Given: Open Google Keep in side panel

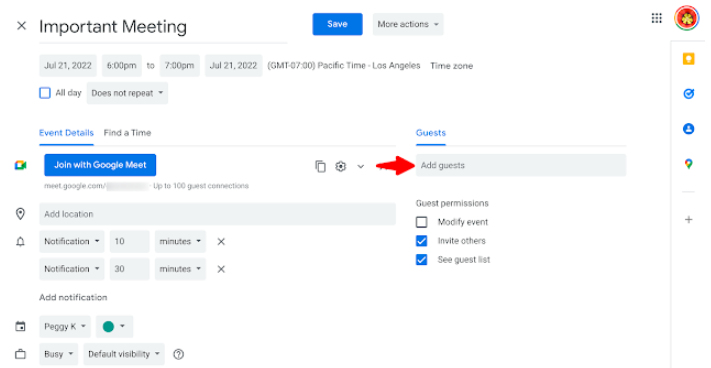Looking at the screenshot, I should coord(688,59).
